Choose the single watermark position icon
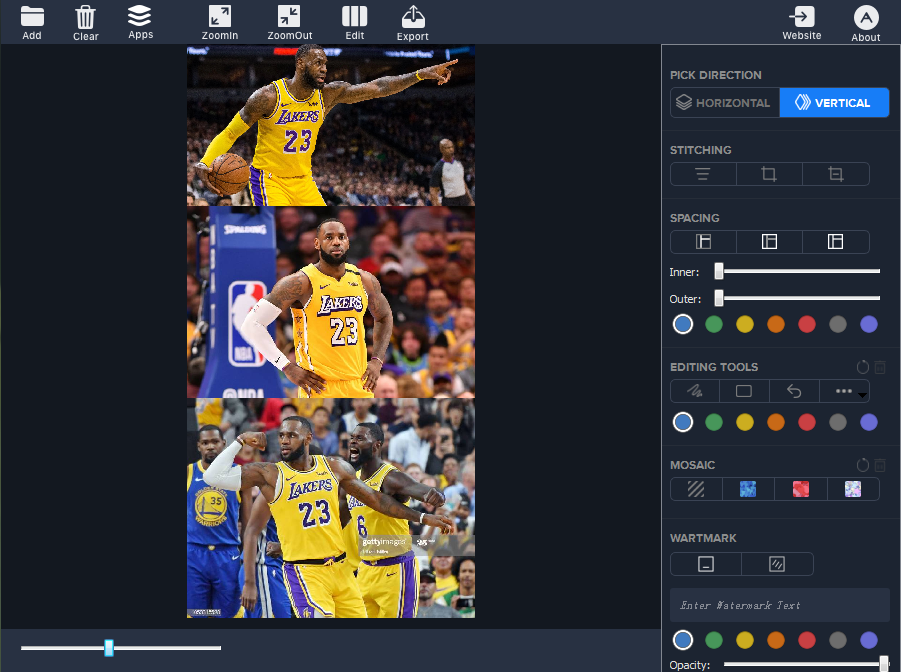The width and height of the screenshot is (901, 672). 706,564
